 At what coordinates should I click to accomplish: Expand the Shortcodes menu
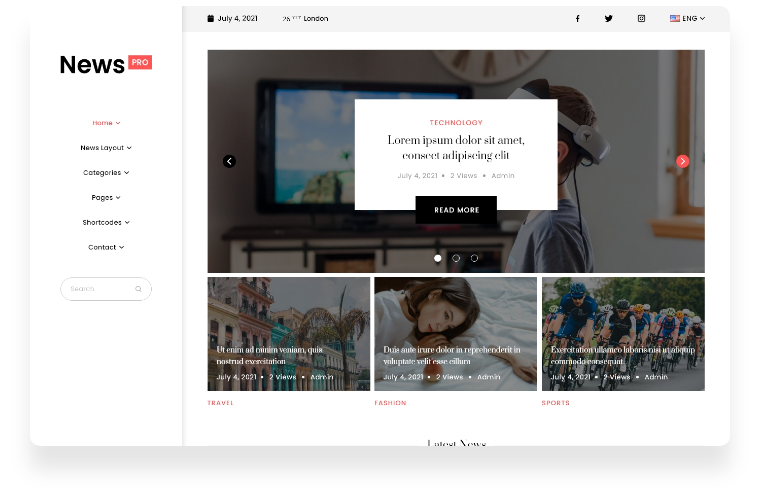point(106,222)
